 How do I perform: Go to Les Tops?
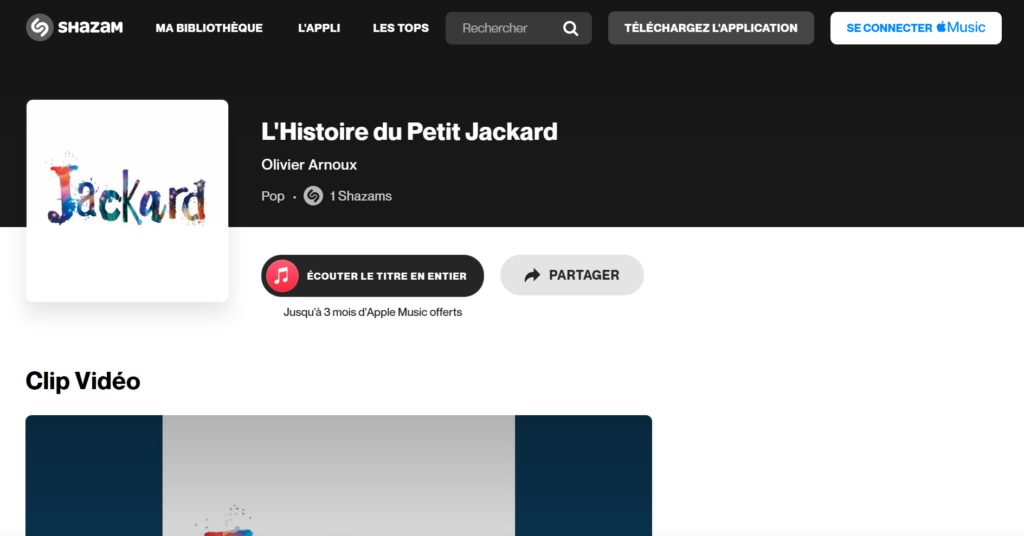click(400, 28)
